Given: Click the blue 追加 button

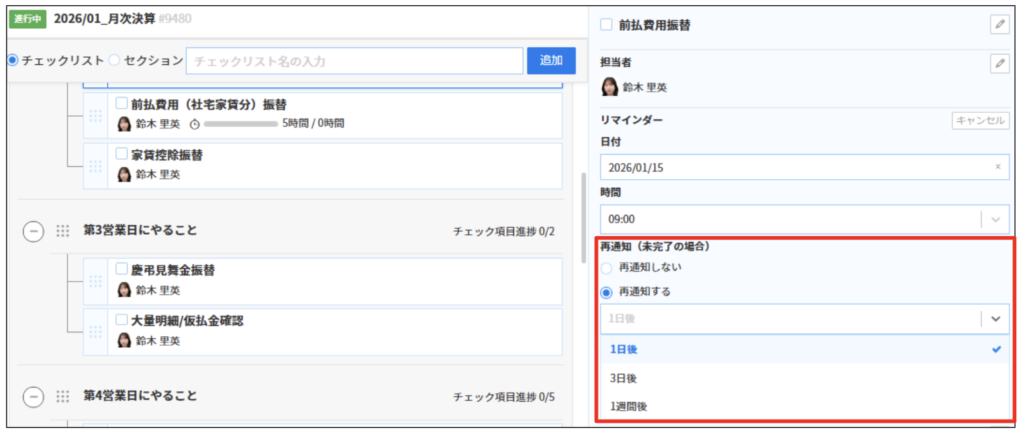Looking at the screenshot, I should [551, 60].
